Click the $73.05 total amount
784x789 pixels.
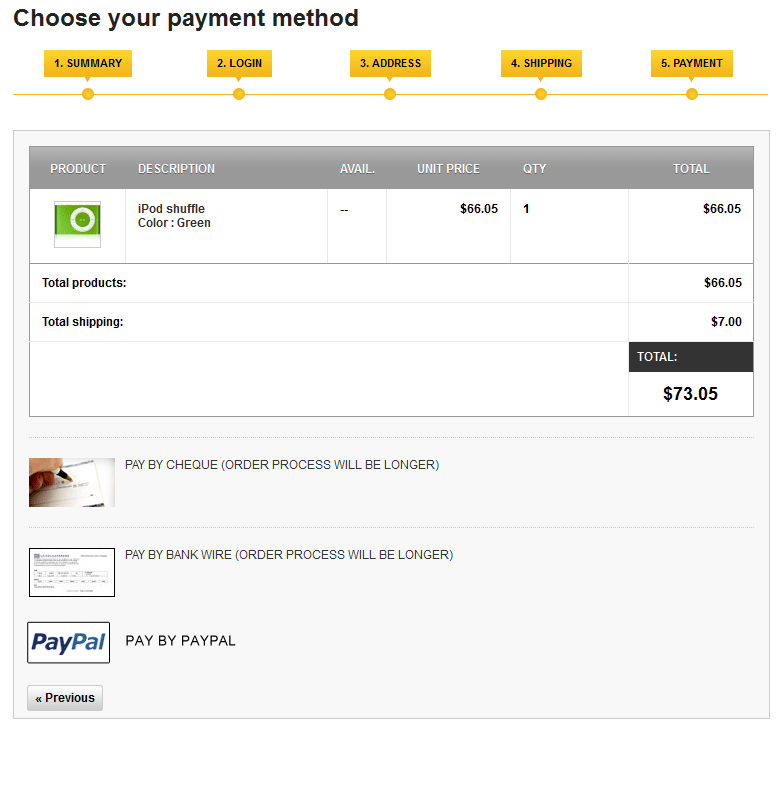pyautogui.click(x=690, y=394)
